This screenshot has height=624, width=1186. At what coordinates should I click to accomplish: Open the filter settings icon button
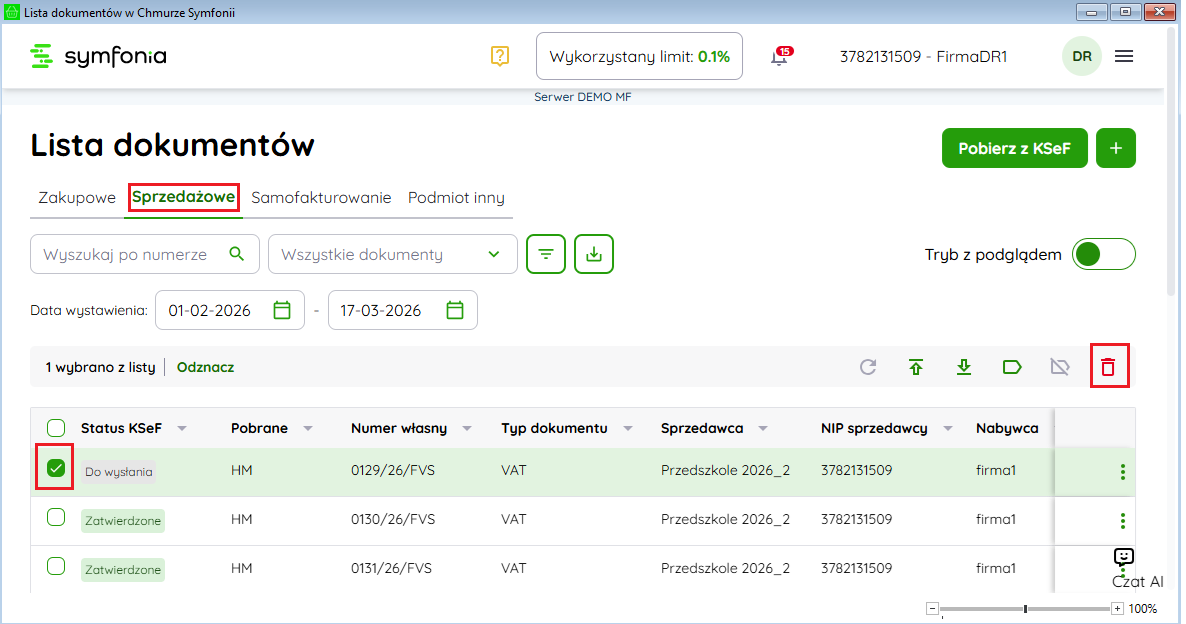click(546, 254)
